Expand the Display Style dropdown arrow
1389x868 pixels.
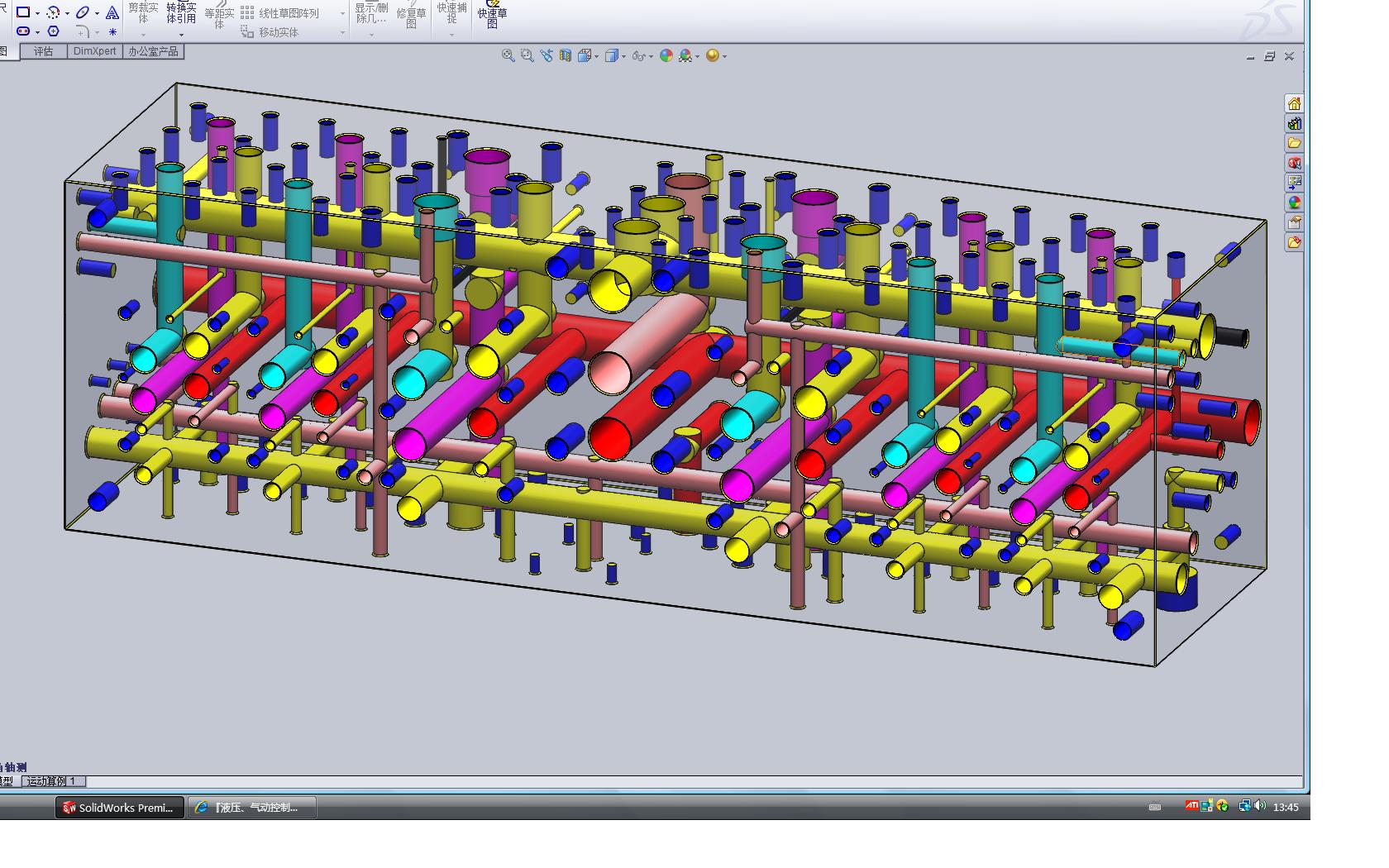pos(623,57)
